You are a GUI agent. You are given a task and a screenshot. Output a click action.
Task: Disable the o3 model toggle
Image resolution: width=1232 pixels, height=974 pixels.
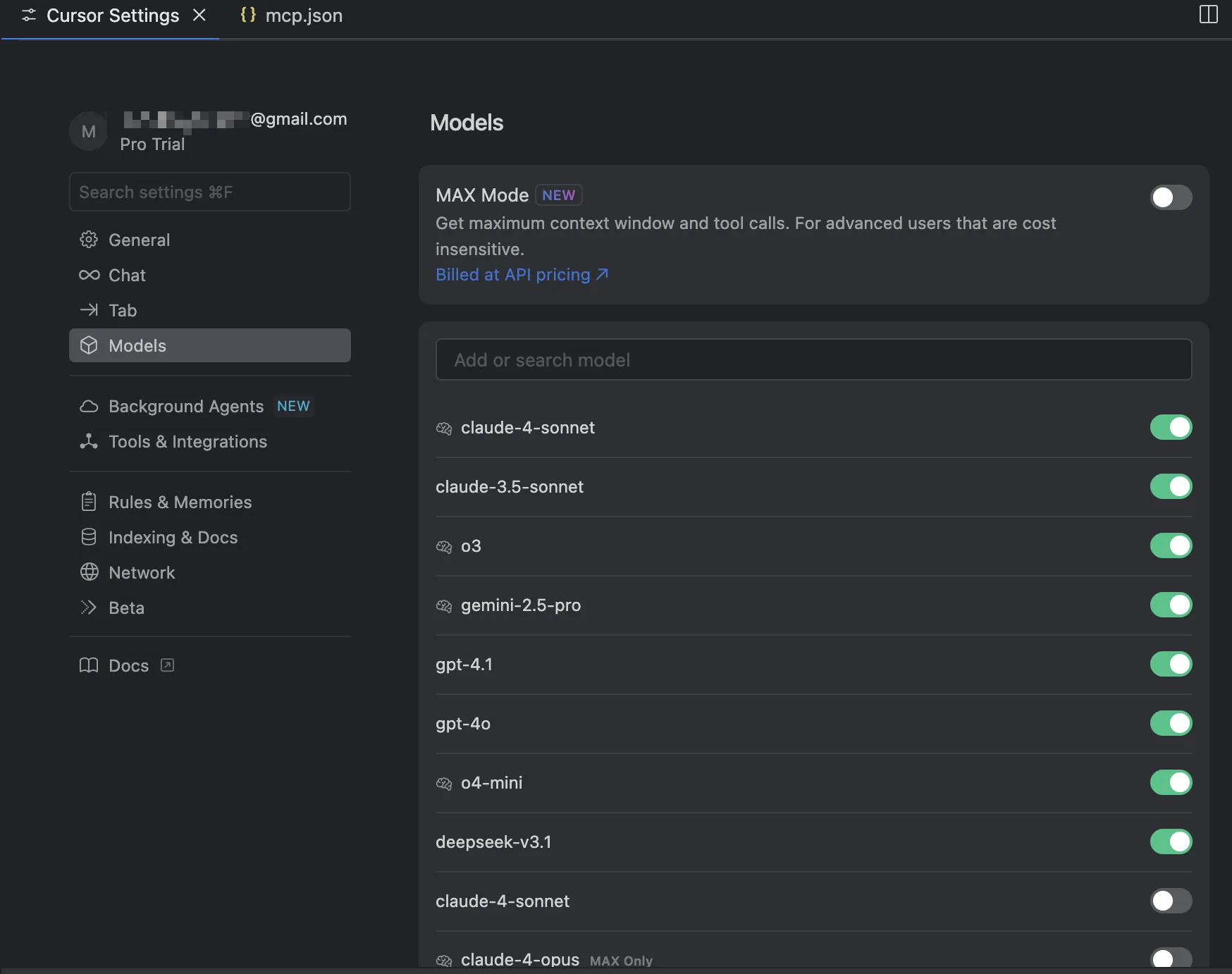point(1171,545)
